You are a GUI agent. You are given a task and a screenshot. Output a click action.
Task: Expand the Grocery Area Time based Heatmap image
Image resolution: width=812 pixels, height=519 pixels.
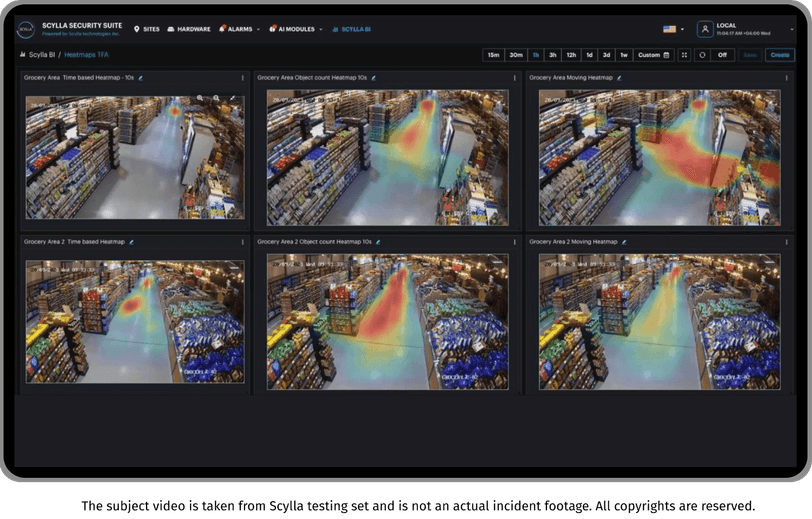pyautogui.click(x=233, y=98)
